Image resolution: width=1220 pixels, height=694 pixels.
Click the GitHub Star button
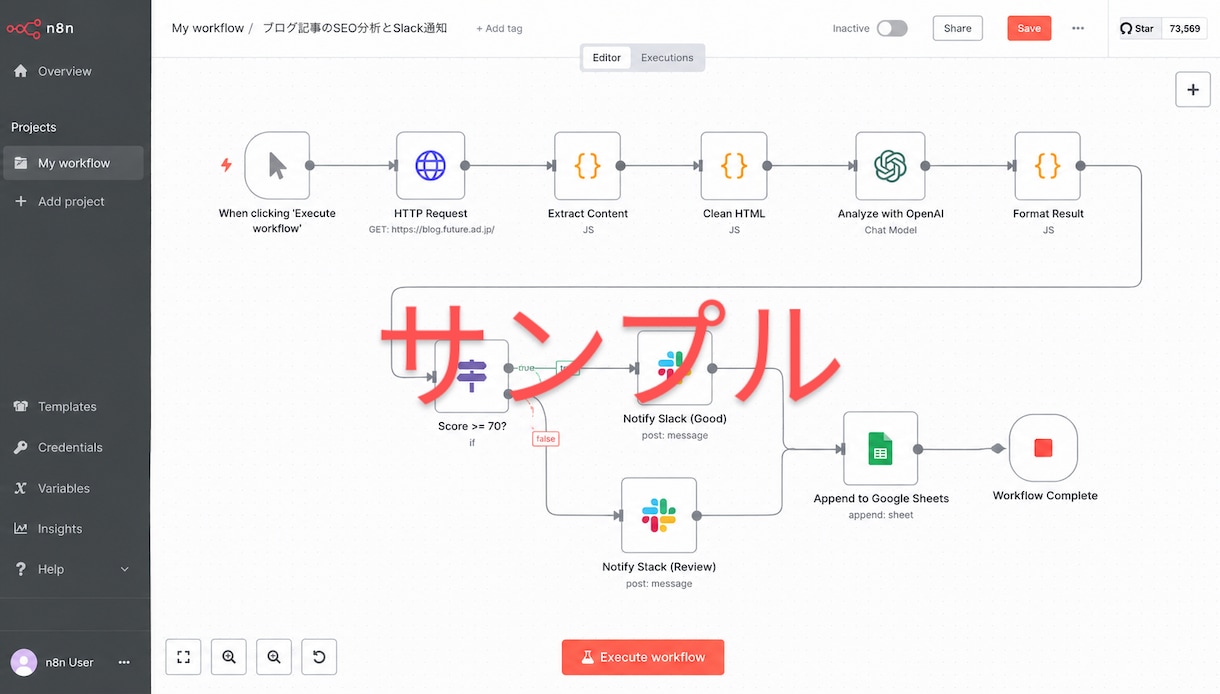pos(1137,28)
